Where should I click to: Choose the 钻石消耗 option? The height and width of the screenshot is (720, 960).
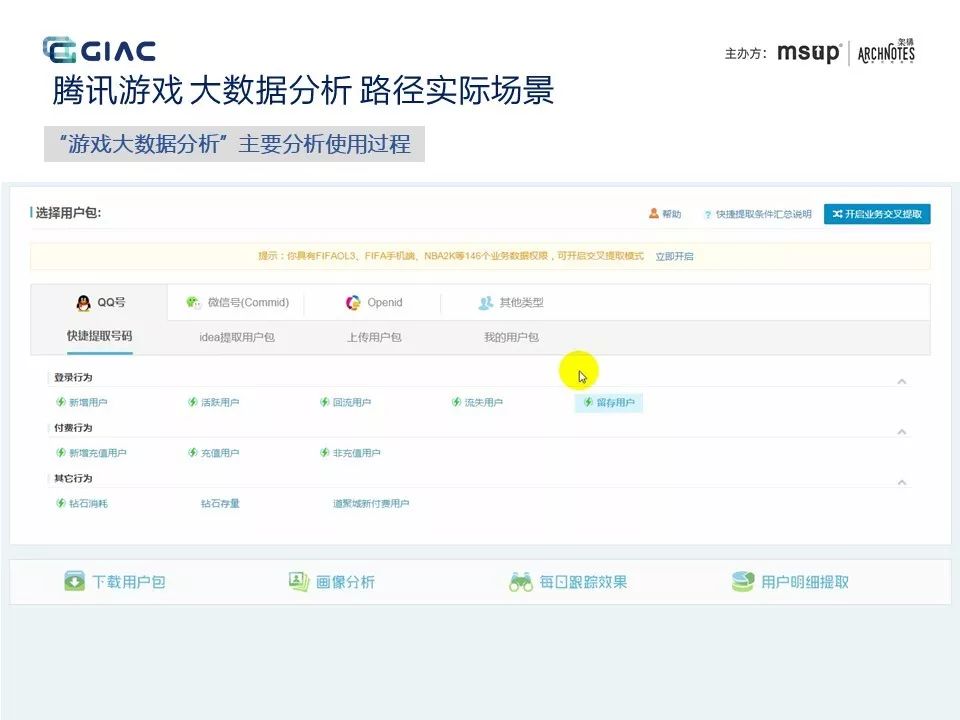tap(82, 503)
